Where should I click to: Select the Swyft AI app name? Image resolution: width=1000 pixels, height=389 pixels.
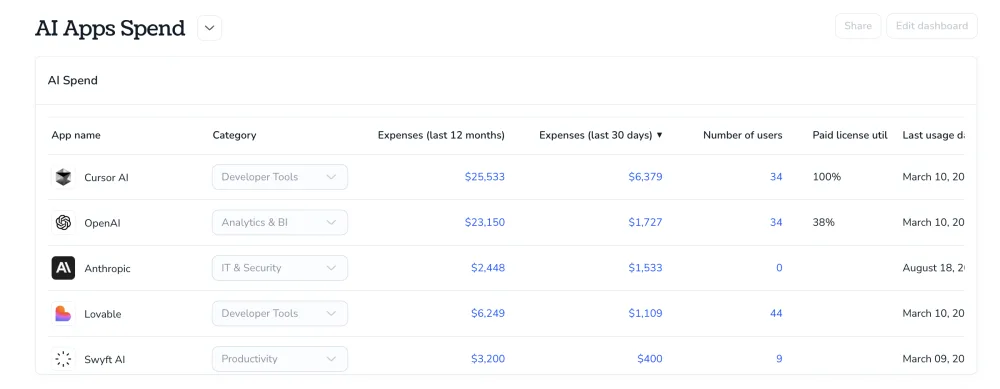coord(105,359)
